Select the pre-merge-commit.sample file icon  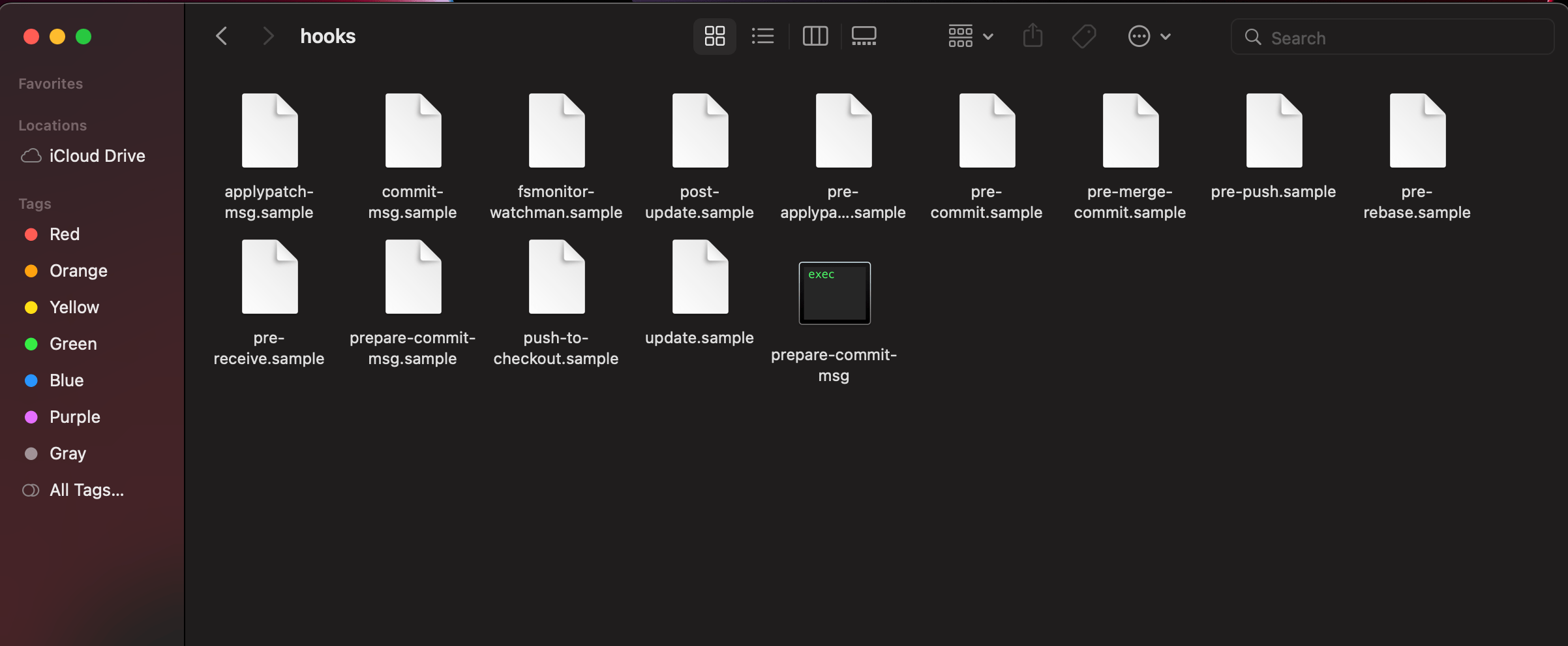(1130, 131)
